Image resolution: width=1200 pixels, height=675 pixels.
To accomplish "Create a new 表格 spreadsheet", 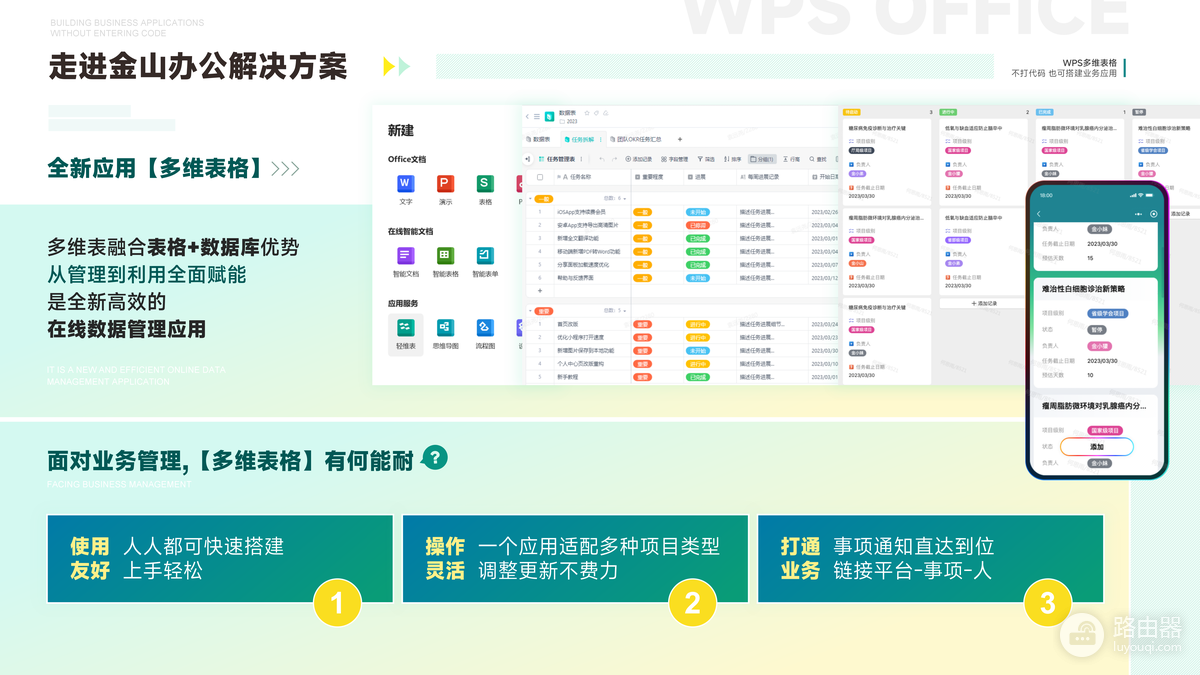I will click(485, 183).
